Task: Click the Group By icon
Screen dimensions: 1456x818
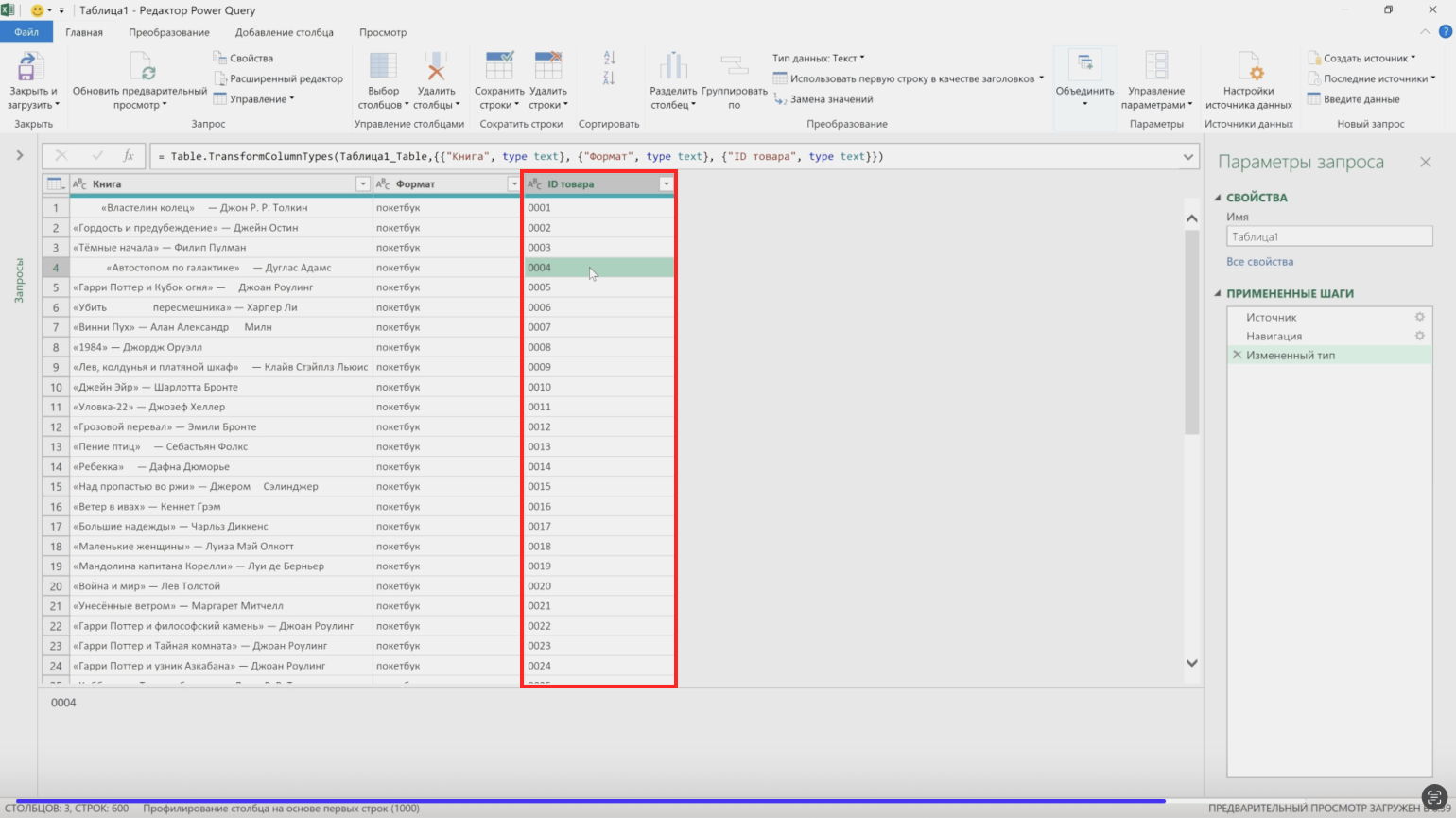Action: pyautogui.click(x=734, y=66)
